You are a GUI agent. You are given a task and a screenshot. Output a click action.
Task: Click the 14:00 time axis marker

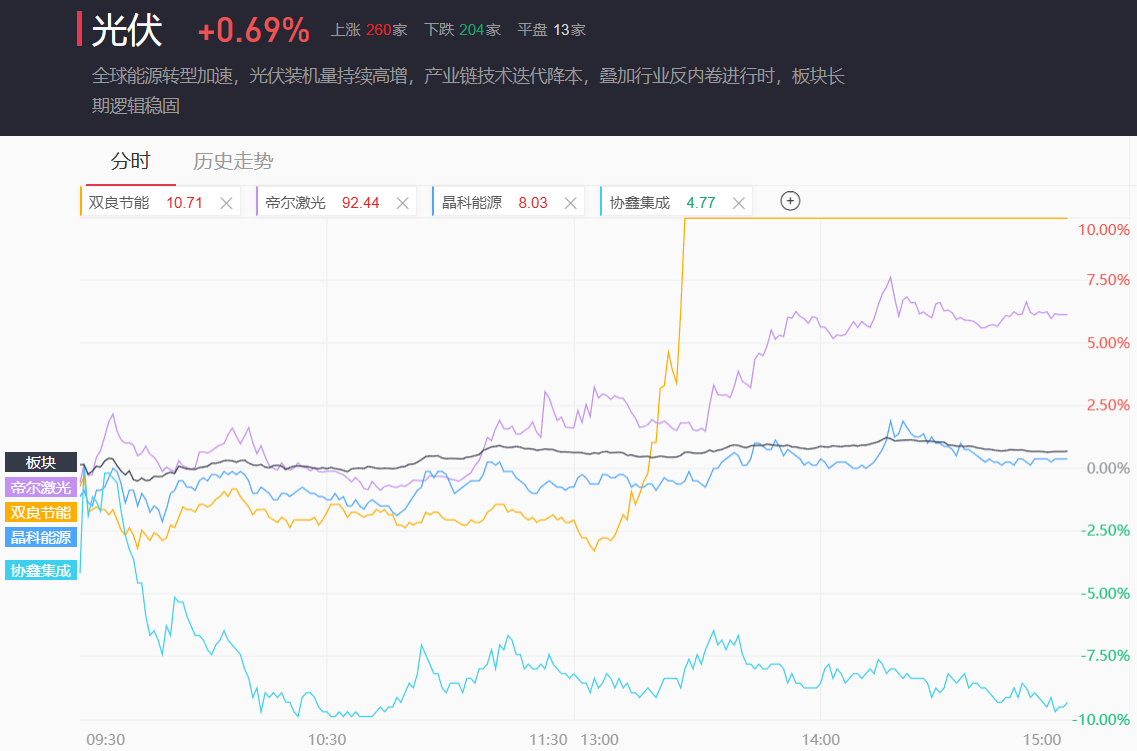point(820,739)
